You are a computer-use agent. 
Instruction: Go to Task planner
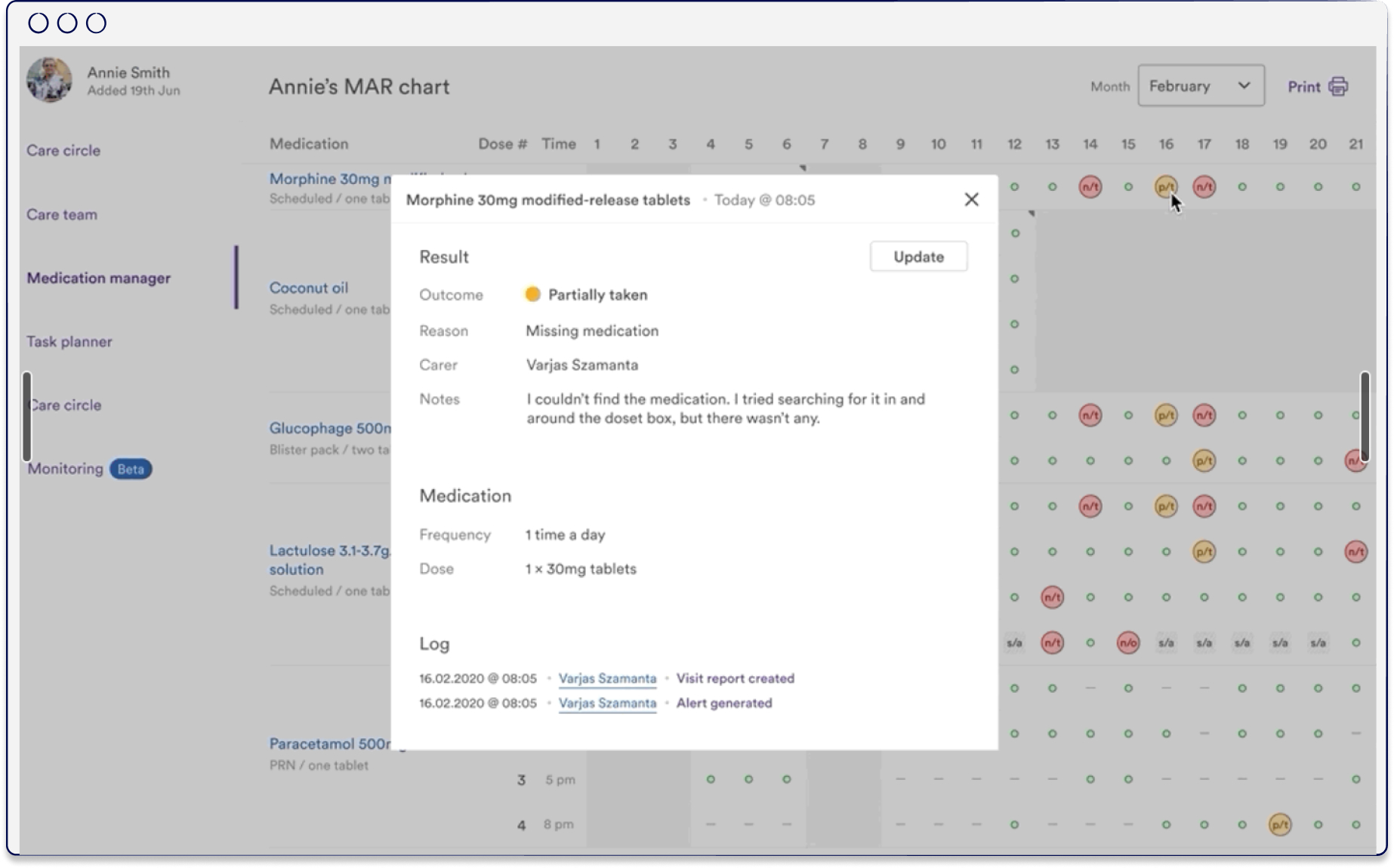[x=69, y=341]
